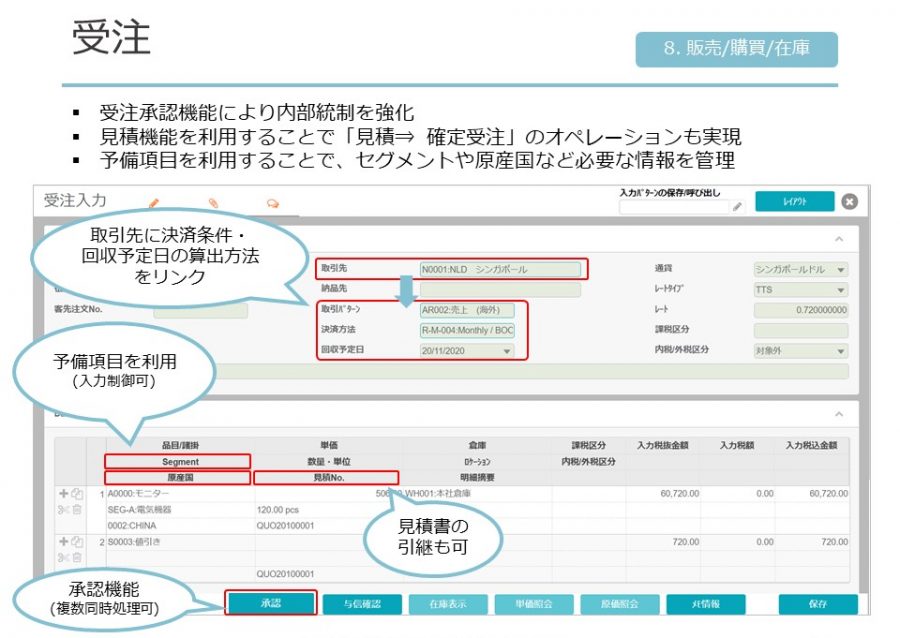Screen dimensions: 900x638
Task: Open the 回収予定日 date dropdown
Action: (x=507, y=351)
